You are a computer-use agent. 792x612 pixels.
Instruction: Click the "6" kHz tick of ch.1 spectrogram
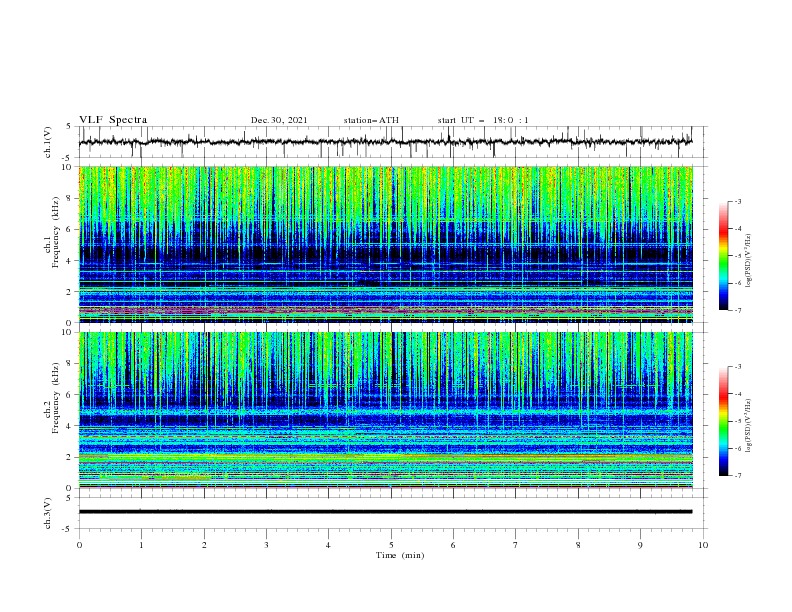[70, 229]
